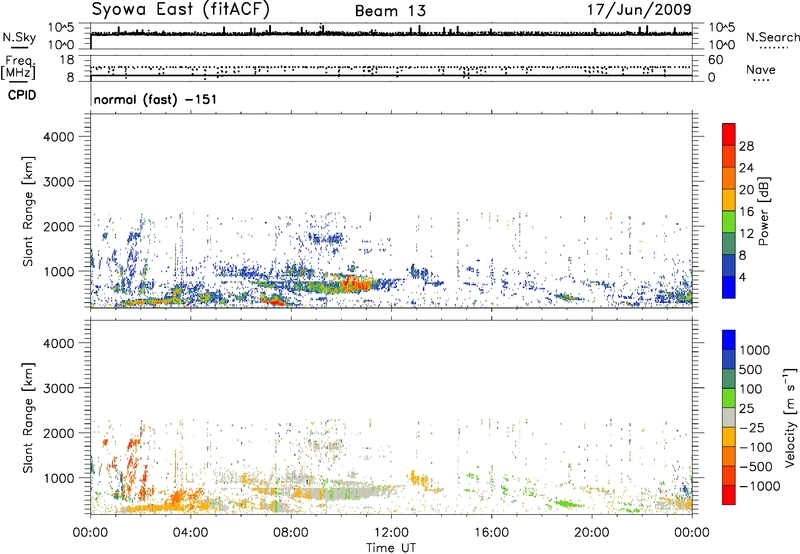This screenshot has height=554, width=800.
Task: Click the gray -25 to 25 velocity swatch
Action: (729, 417)
